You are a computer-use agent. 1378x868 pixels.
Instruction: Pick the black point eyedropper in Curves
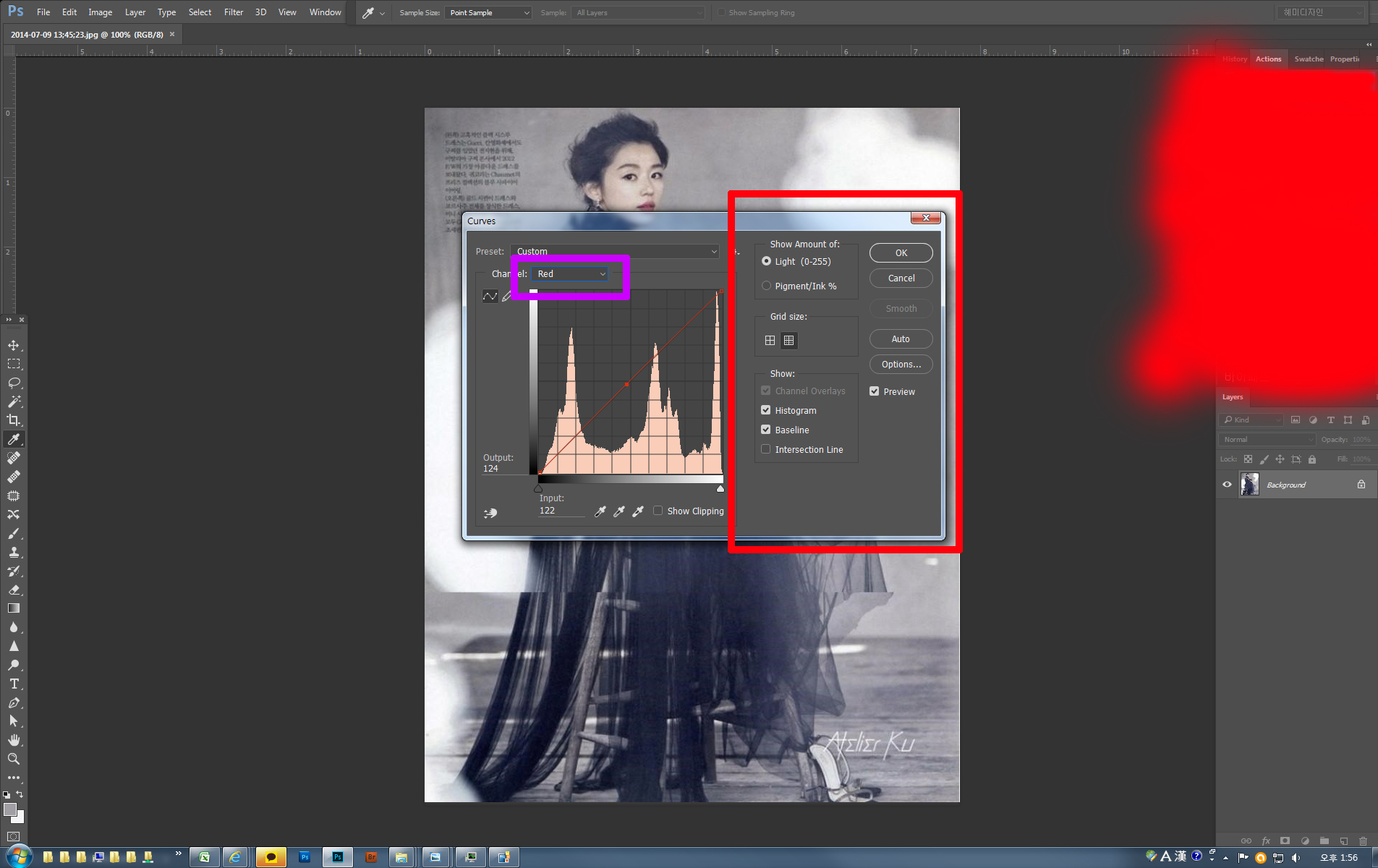(600, 511)
